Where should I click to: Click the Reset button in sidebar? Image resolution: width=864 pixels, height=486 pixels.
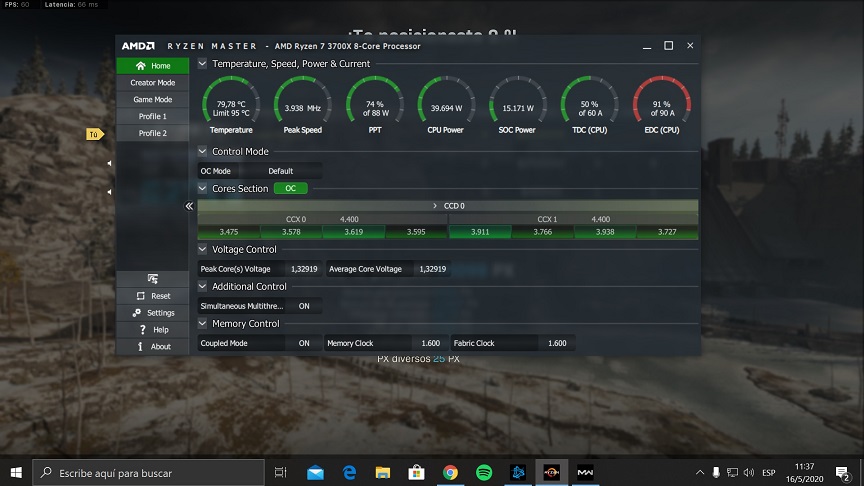point(153,296)
